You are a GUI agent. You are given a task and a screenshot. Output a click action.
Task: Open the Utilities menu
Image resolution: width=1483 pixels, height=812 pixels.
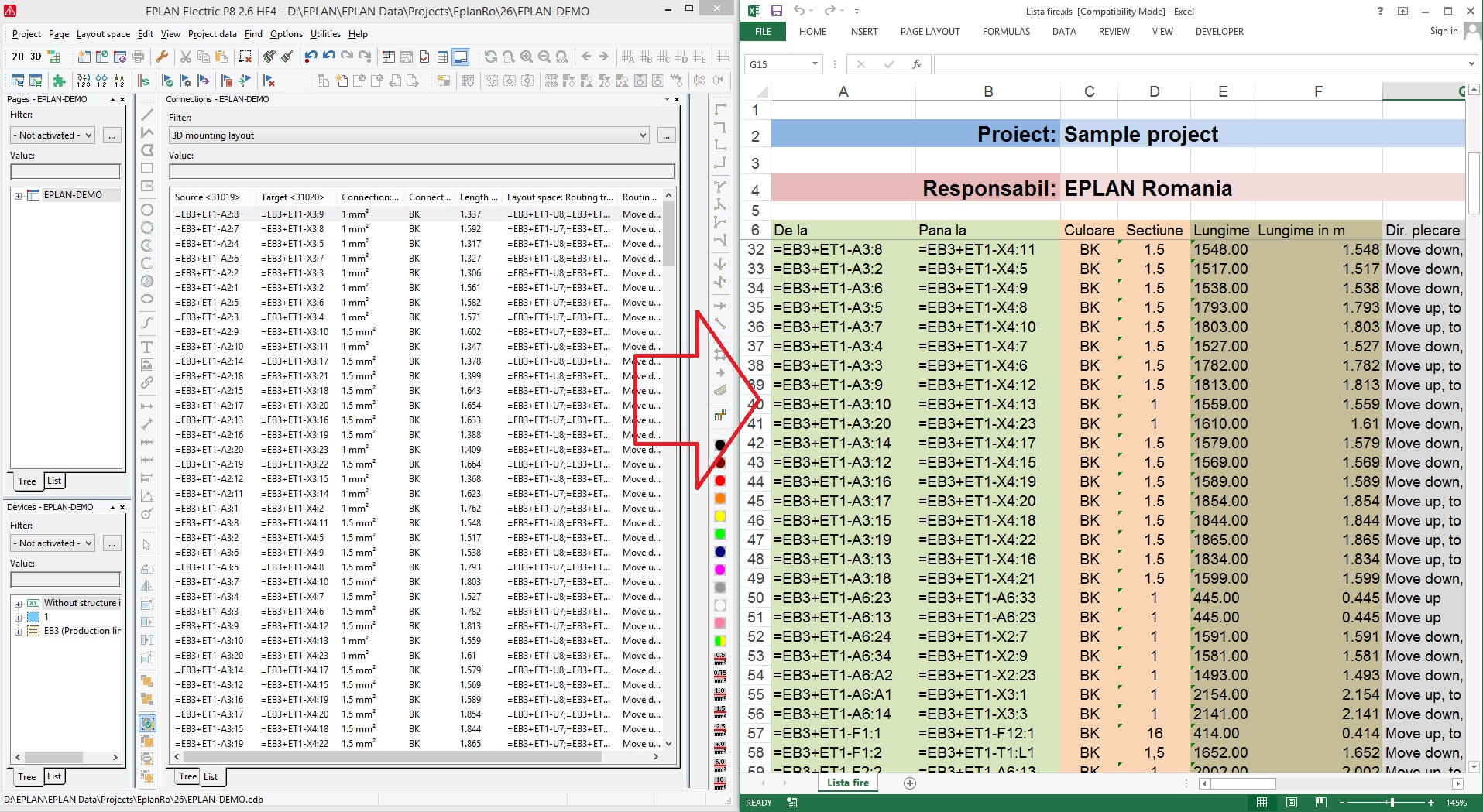pyautogui.click(x=325, y=34)
